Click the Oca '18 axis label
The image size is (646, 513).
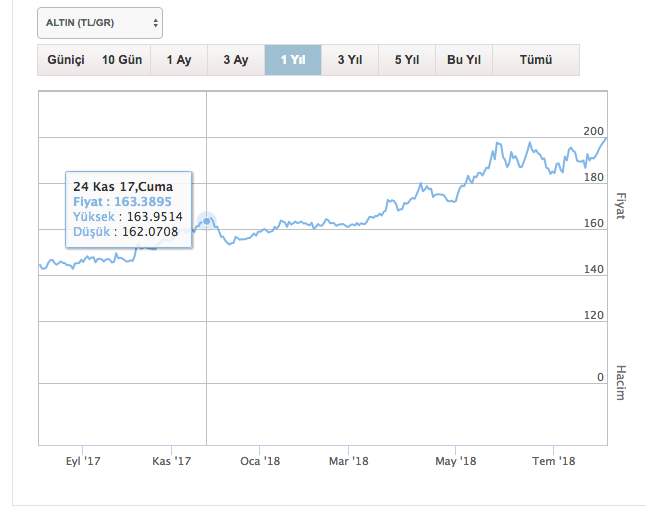coord(260,461)
